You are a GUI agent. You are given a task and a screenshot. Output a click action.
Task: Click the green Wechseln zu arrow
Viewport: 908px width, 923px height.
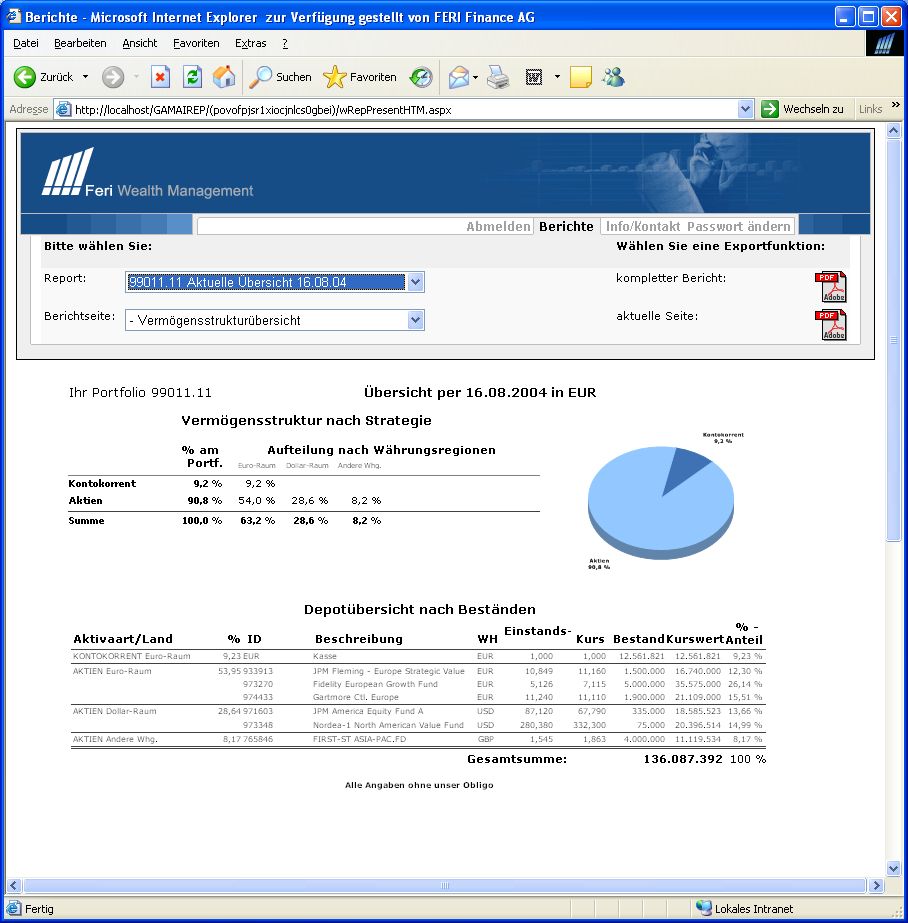tap(769, 109)
